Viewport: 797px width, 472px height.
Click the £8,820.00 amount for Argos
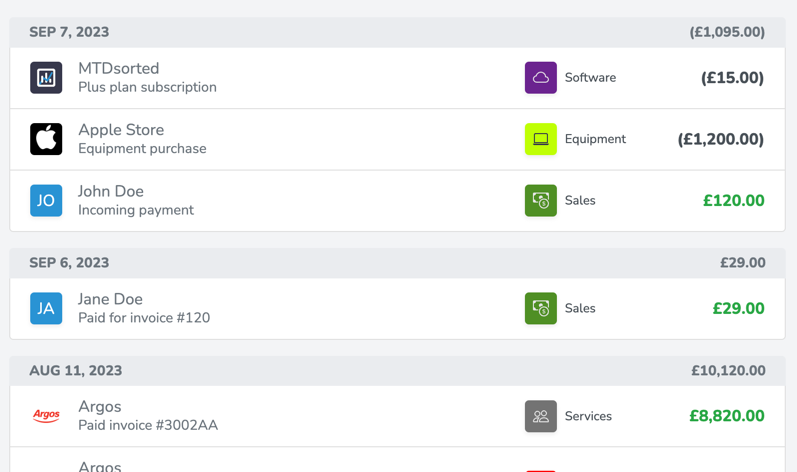[727, 416]
